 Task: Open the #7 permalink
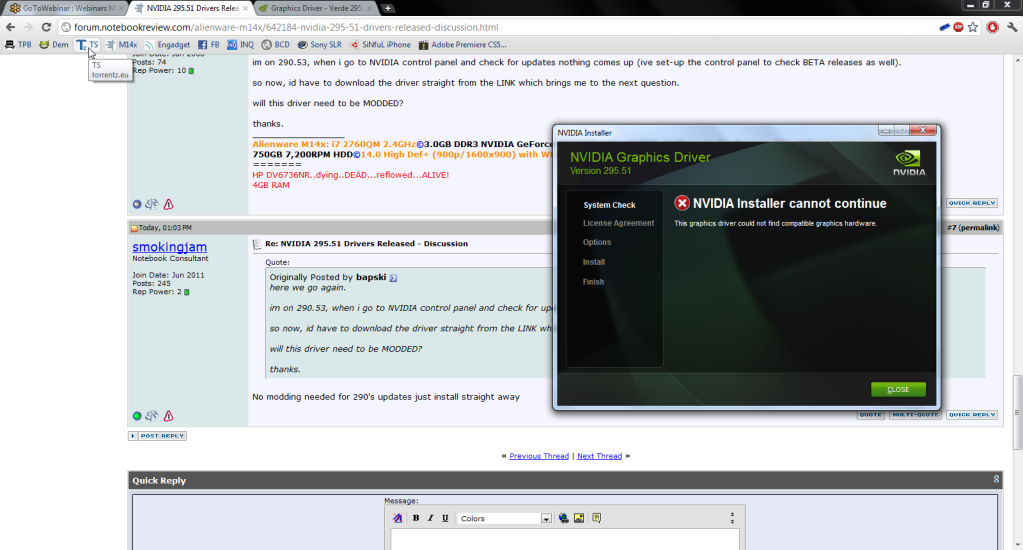click(973, 228)
